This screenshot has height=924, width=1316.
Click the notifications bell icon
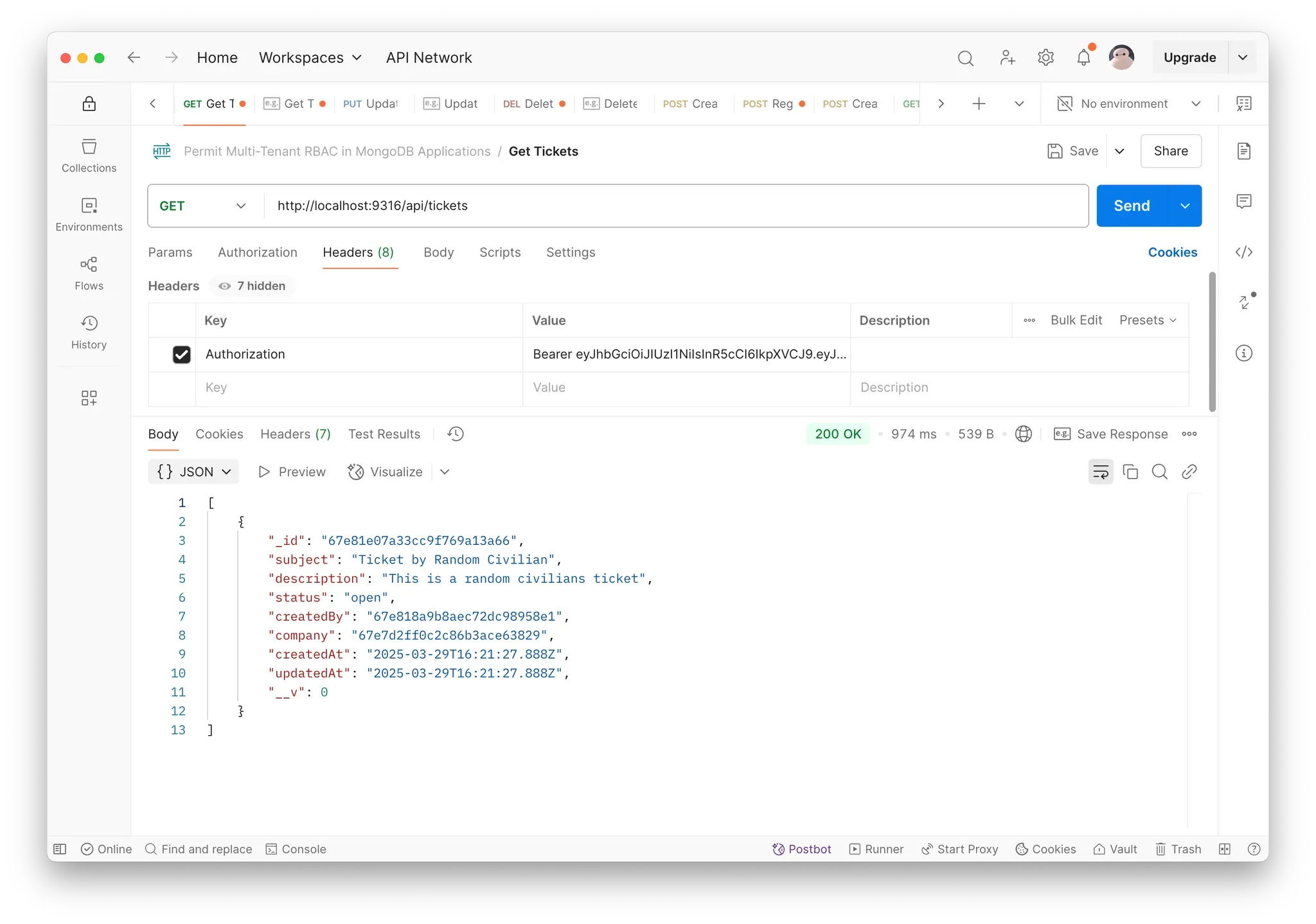1083,58
